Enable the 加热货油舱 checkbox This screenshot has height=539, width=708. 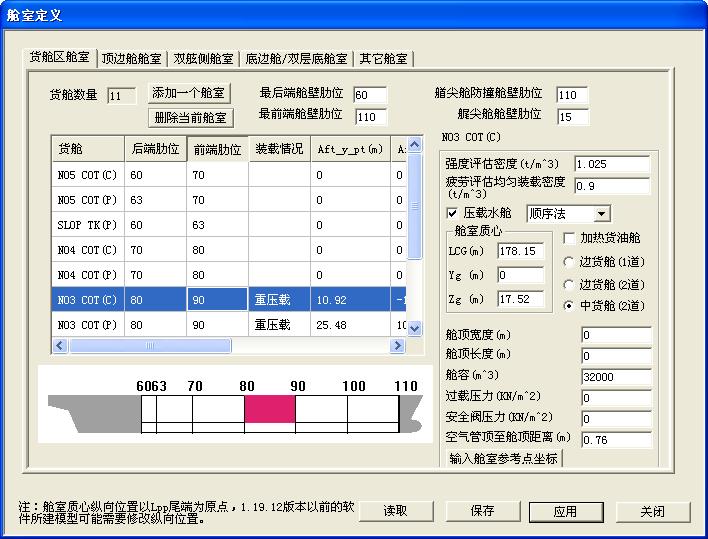[x=570, y=239]
